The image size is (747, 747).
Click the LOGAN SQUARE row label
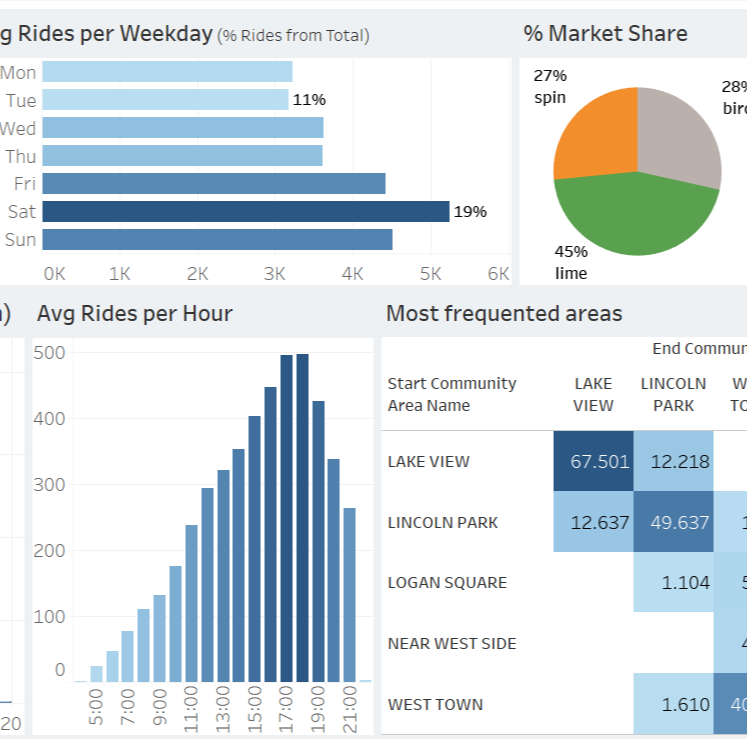[x=447, y=583]
